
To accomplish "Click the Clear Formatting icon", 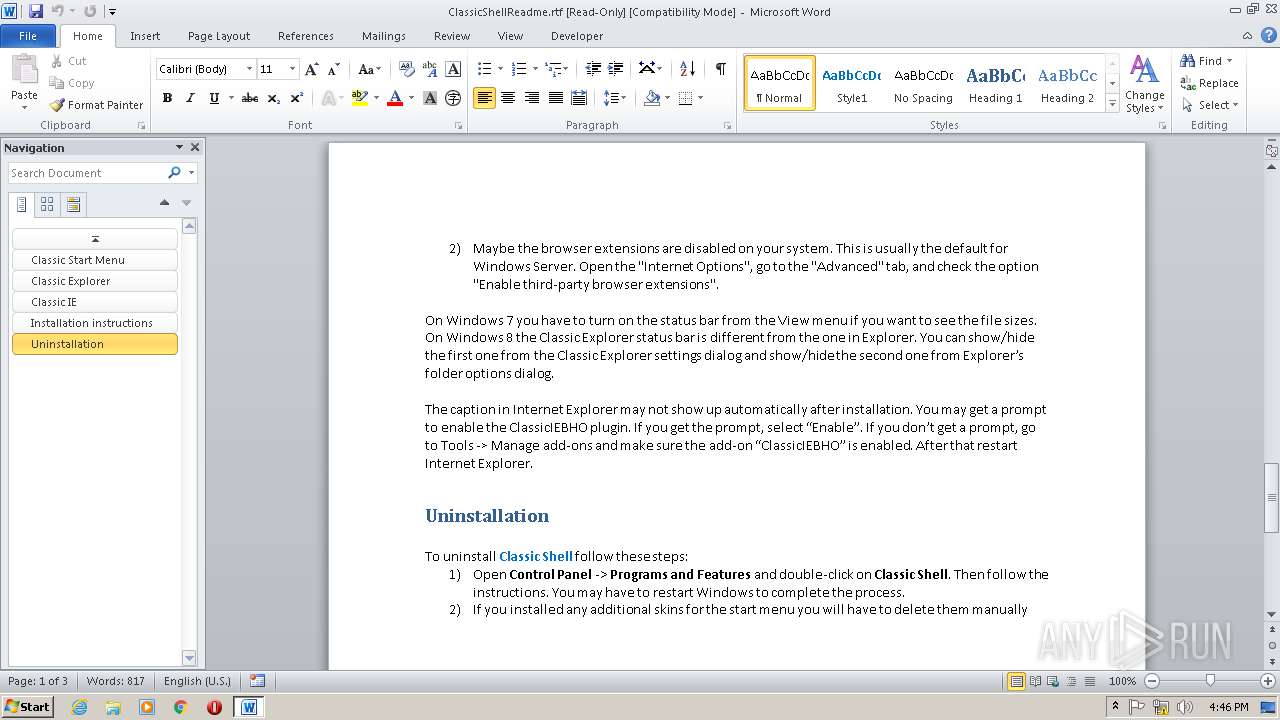I will 407,69.
